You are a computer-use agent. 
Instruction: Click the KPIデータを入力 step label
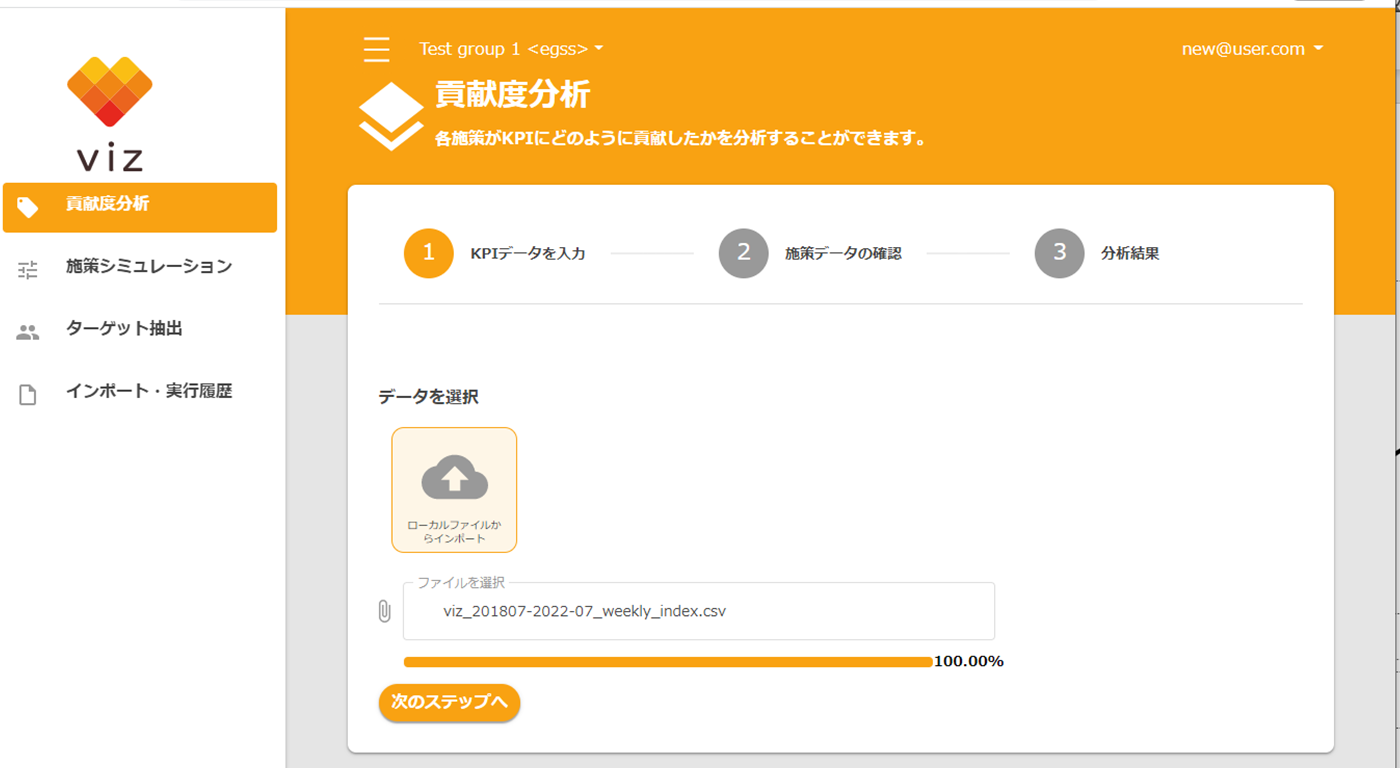coord(528,254)
